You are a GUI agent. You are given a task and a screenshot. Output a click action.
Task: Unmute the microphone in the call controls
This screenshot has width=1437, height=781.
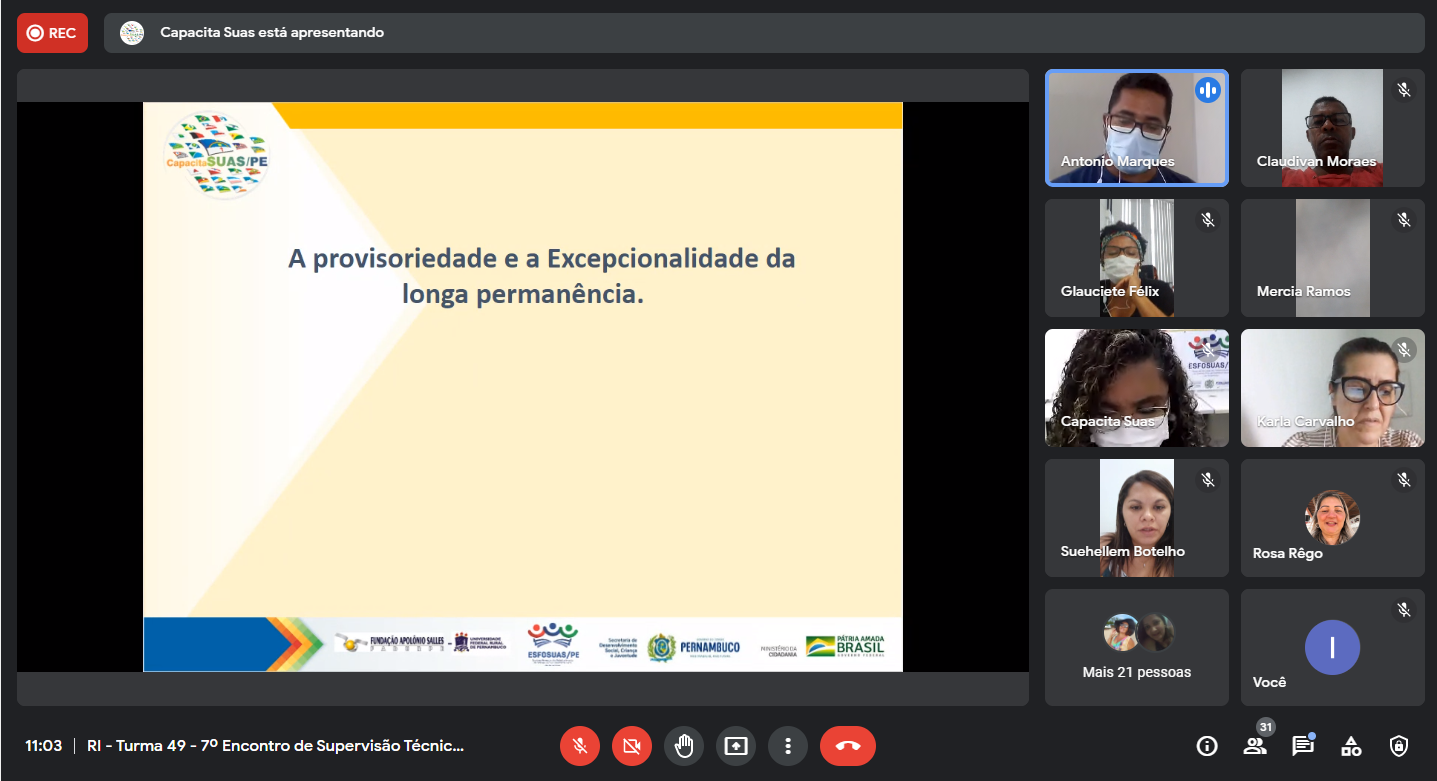pyautogui.click(x=579, y=746)
